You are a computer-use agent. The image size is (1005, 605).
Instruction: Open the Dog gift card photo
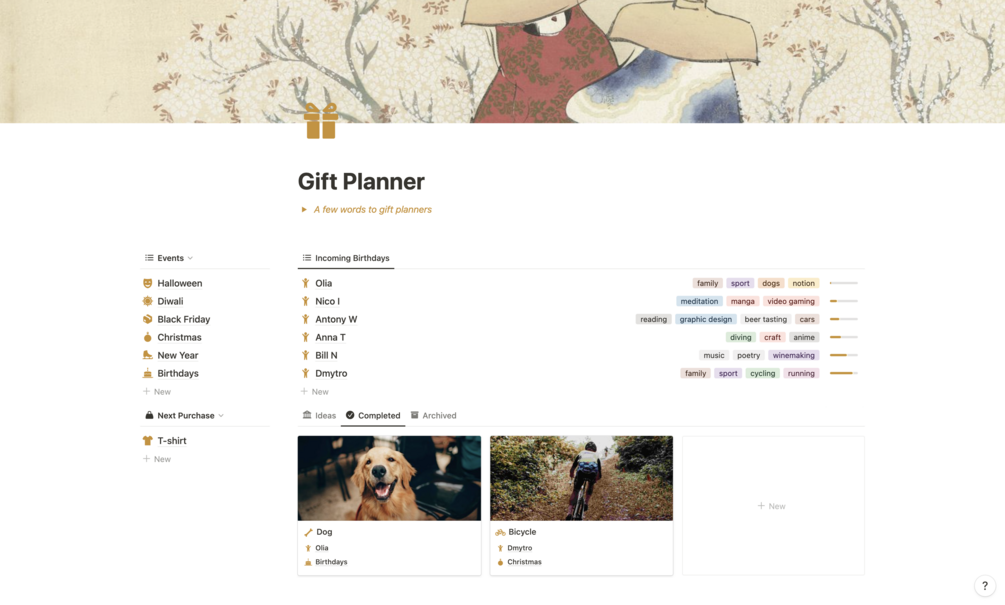click(x=389, y=478)
